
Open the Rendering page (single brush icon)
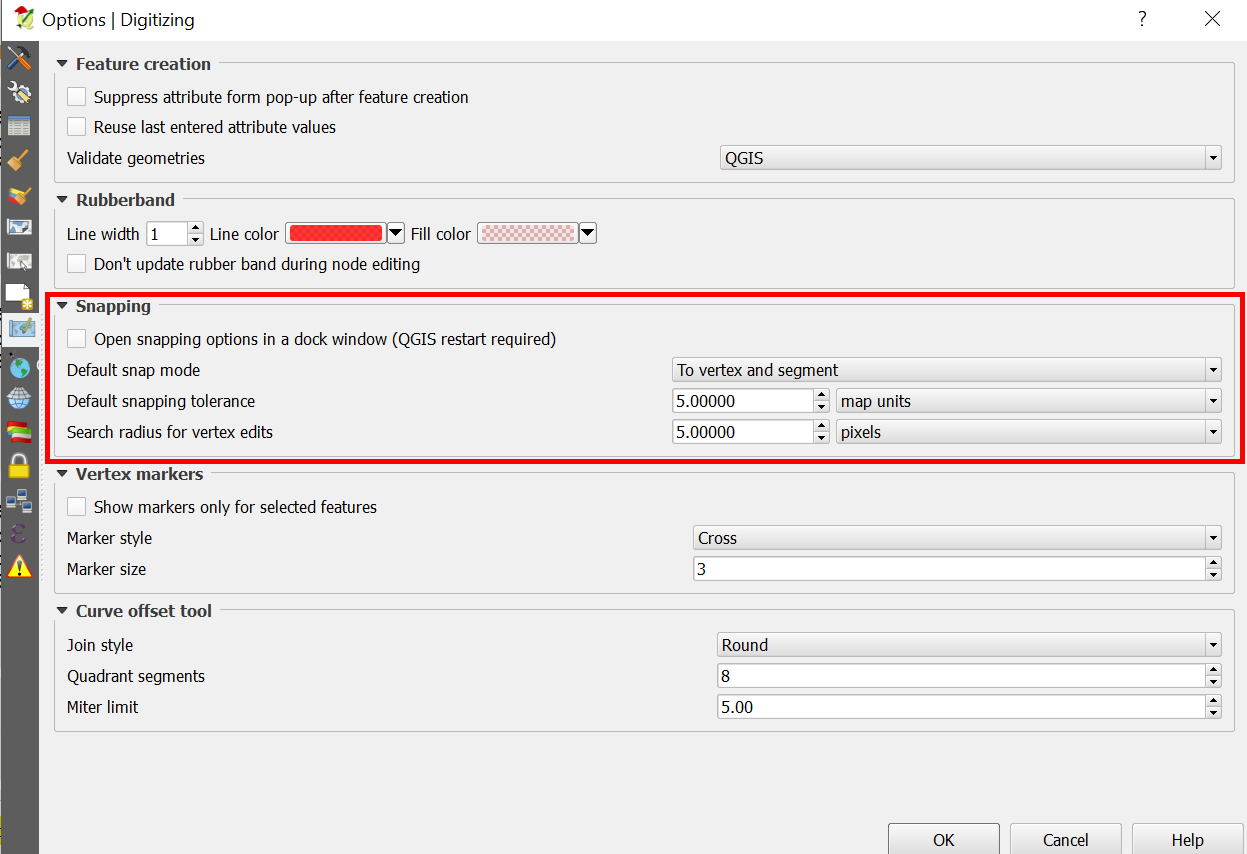(x=19, y=160)
